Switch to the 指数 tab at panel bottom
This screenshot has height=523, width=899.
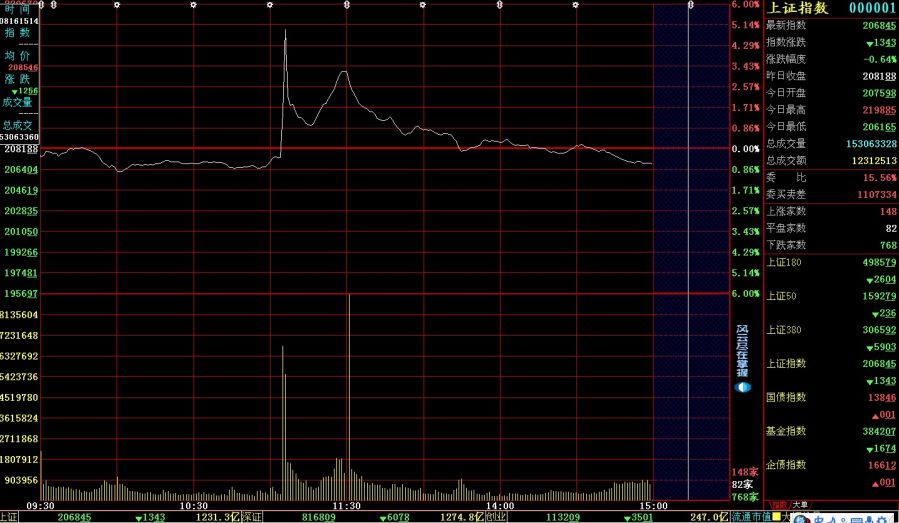(x=779, y=505)
